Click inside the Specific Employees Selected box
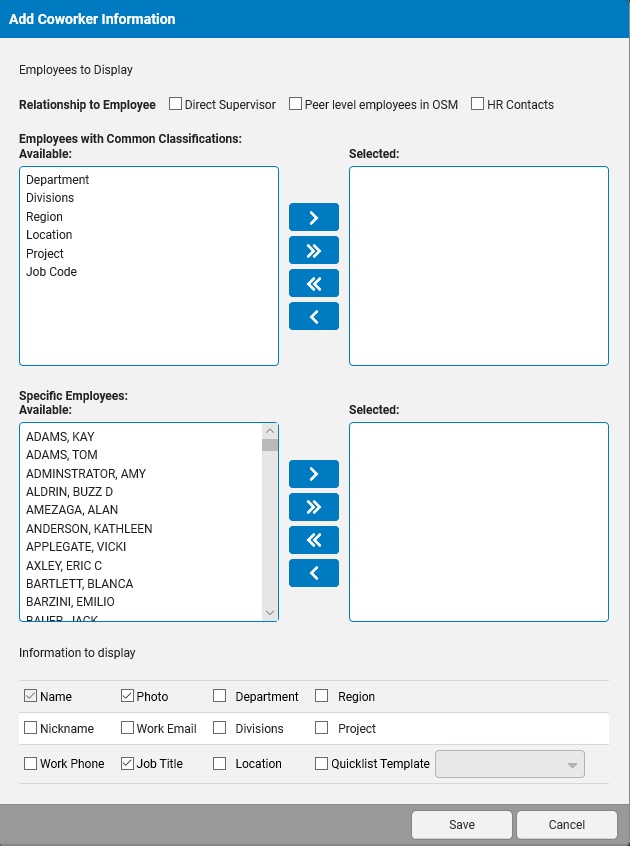Image resolution: width=630 pixels, height=846 pixels. click(x=479, y=522)
